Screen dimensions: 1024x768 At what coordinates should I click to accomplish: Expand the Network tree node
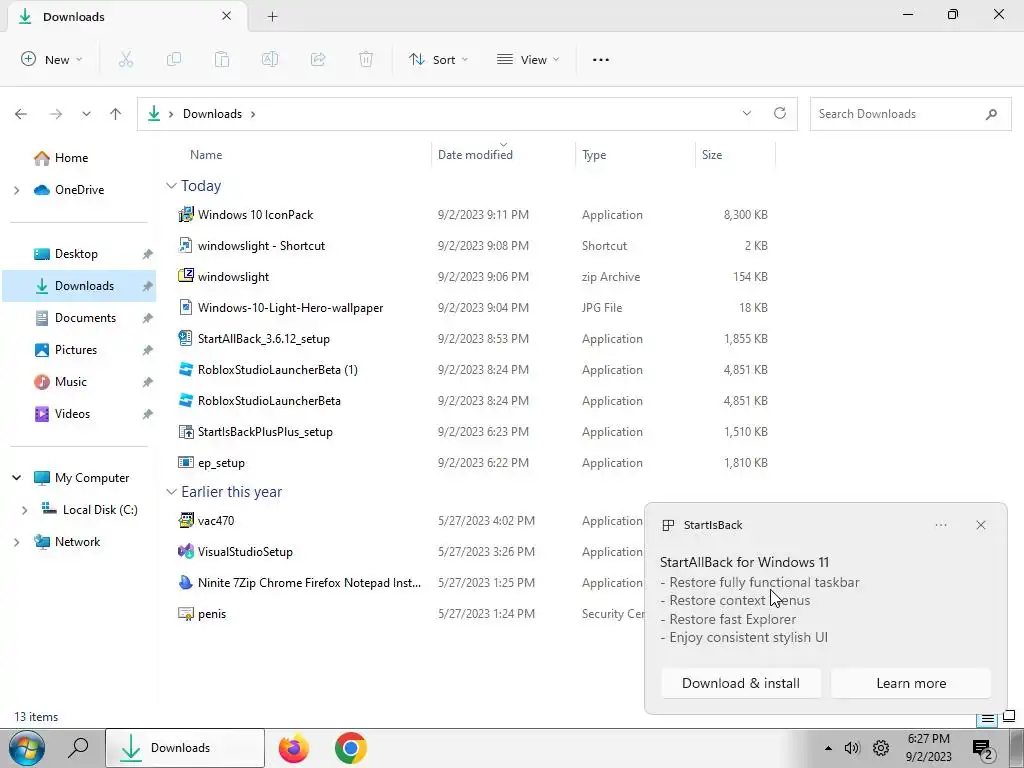[x=17, y=542]
